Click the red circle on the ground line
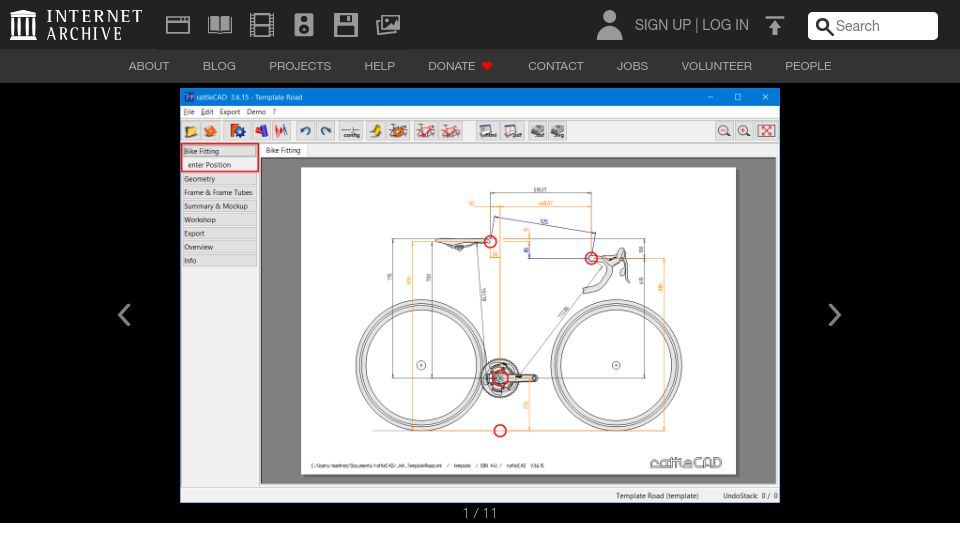The height and width of the screenshot is (540, 960). pos(500,431)
